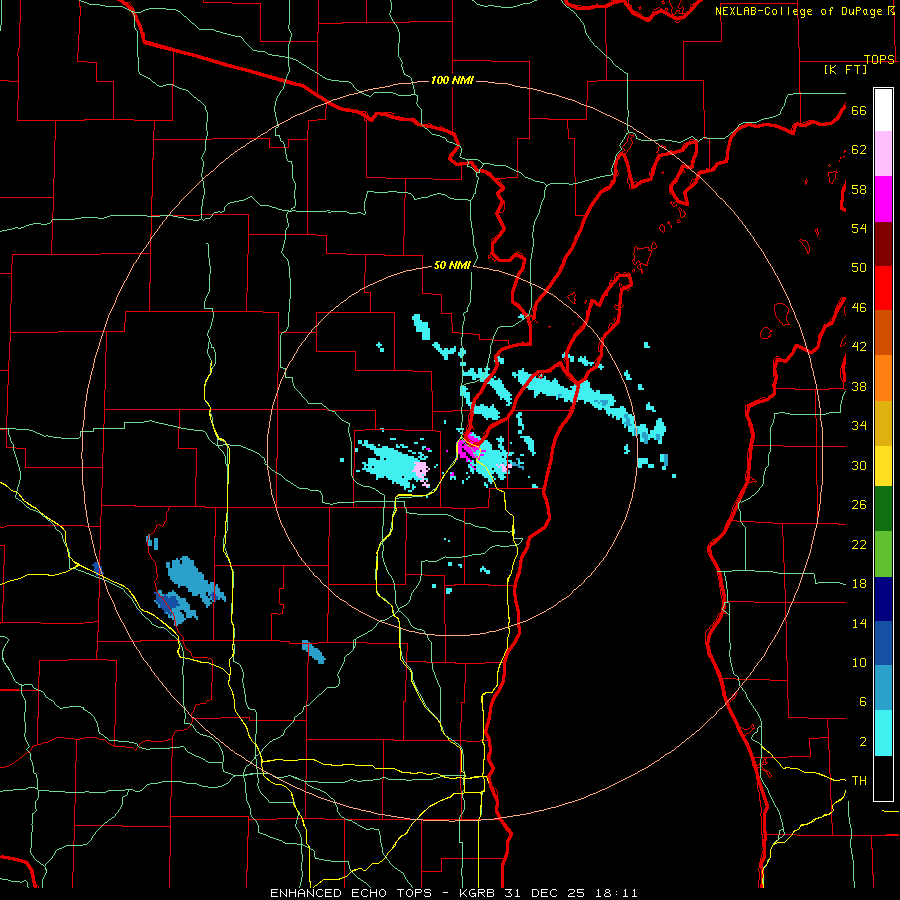Click the 18 legend value
Screen dimensions: 900x900
[x=859, y=584]
